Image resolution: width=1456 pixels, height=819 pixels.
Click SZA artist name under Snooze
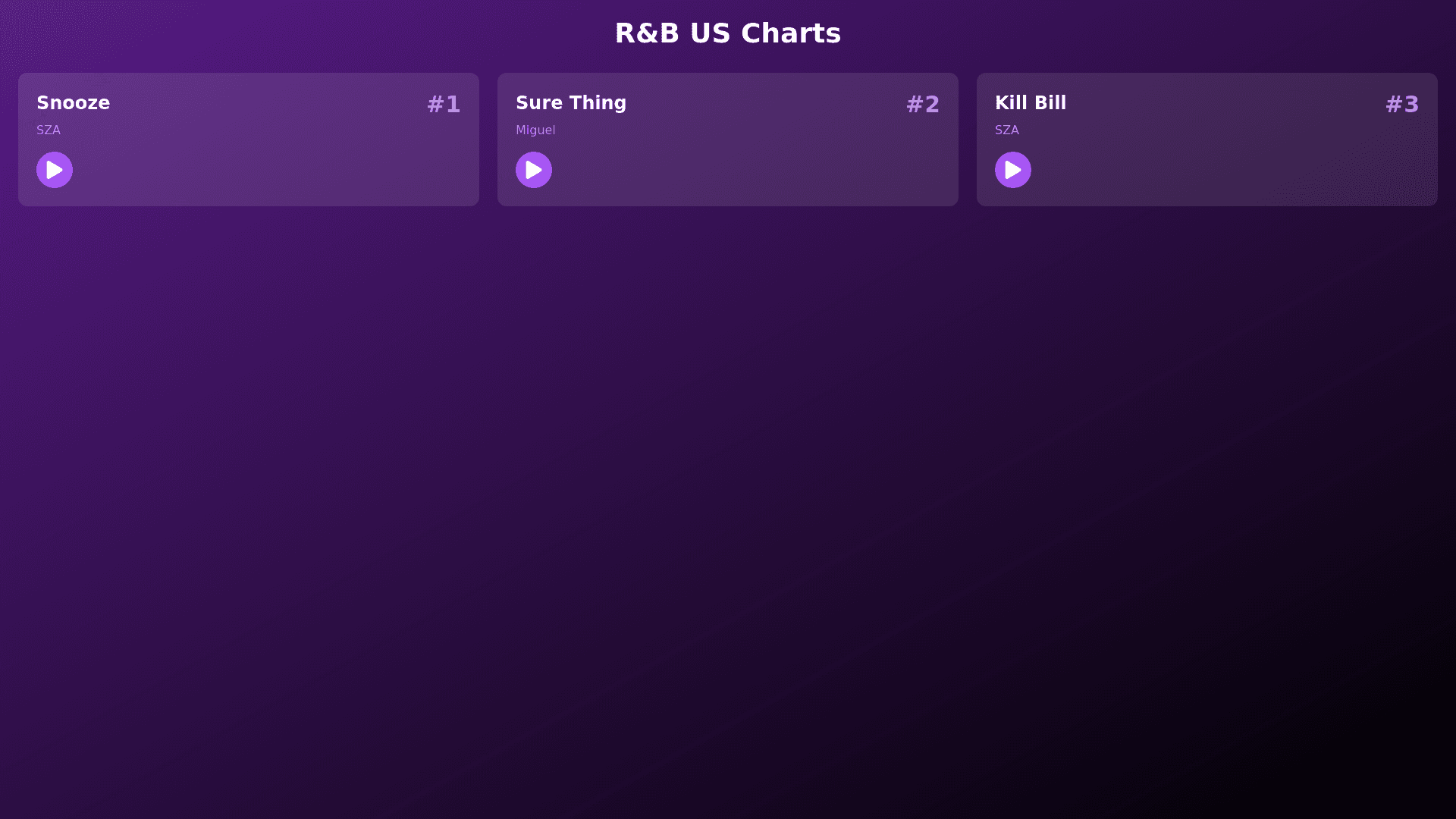49,130
